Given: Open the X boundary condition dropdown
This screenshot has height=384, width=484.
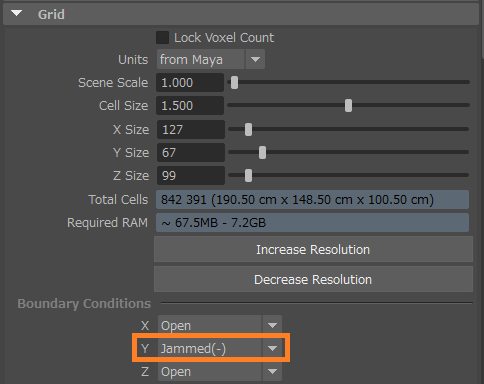Looking at the screenshot, I should point(220,325).
